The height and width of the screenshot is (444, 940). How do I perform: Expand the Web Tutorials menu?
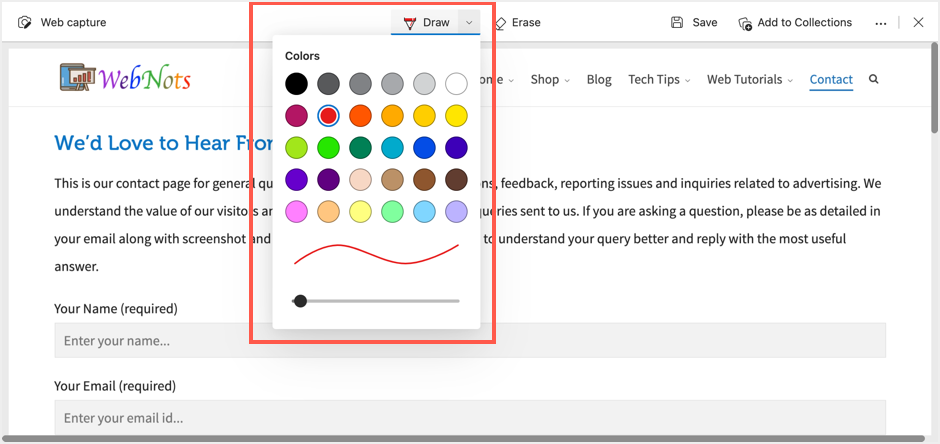coord(750,80)
